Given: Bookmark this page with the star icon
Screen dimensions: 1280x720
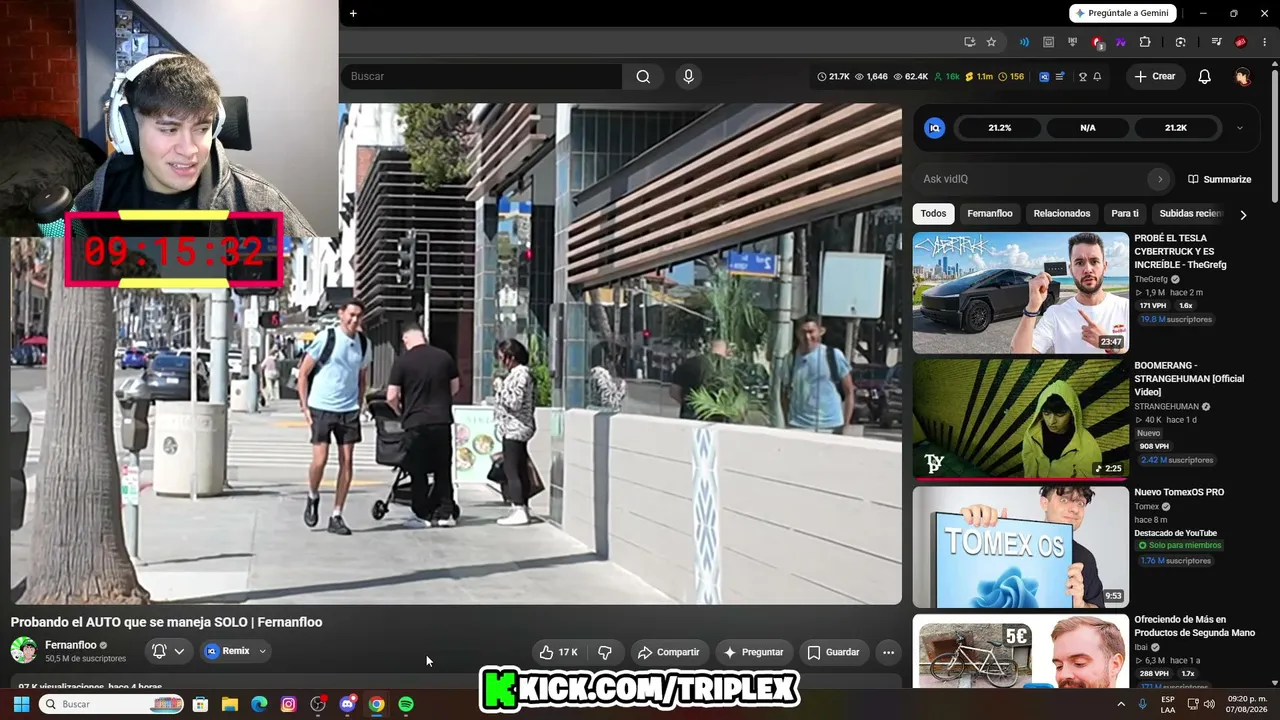Looking at the screenshot, I should 991,42.
